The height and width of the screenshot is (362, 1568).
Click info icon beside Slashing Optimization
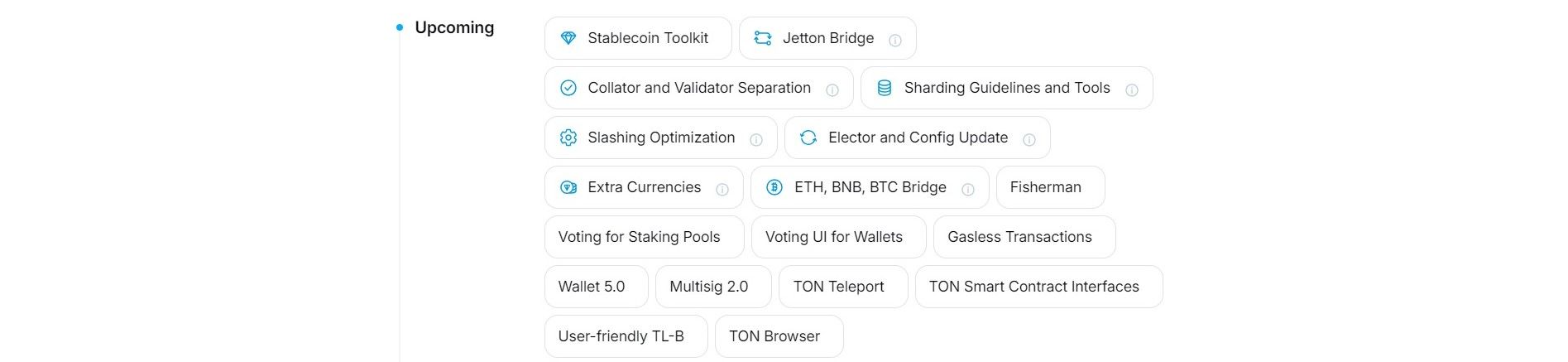click(756, 139)
